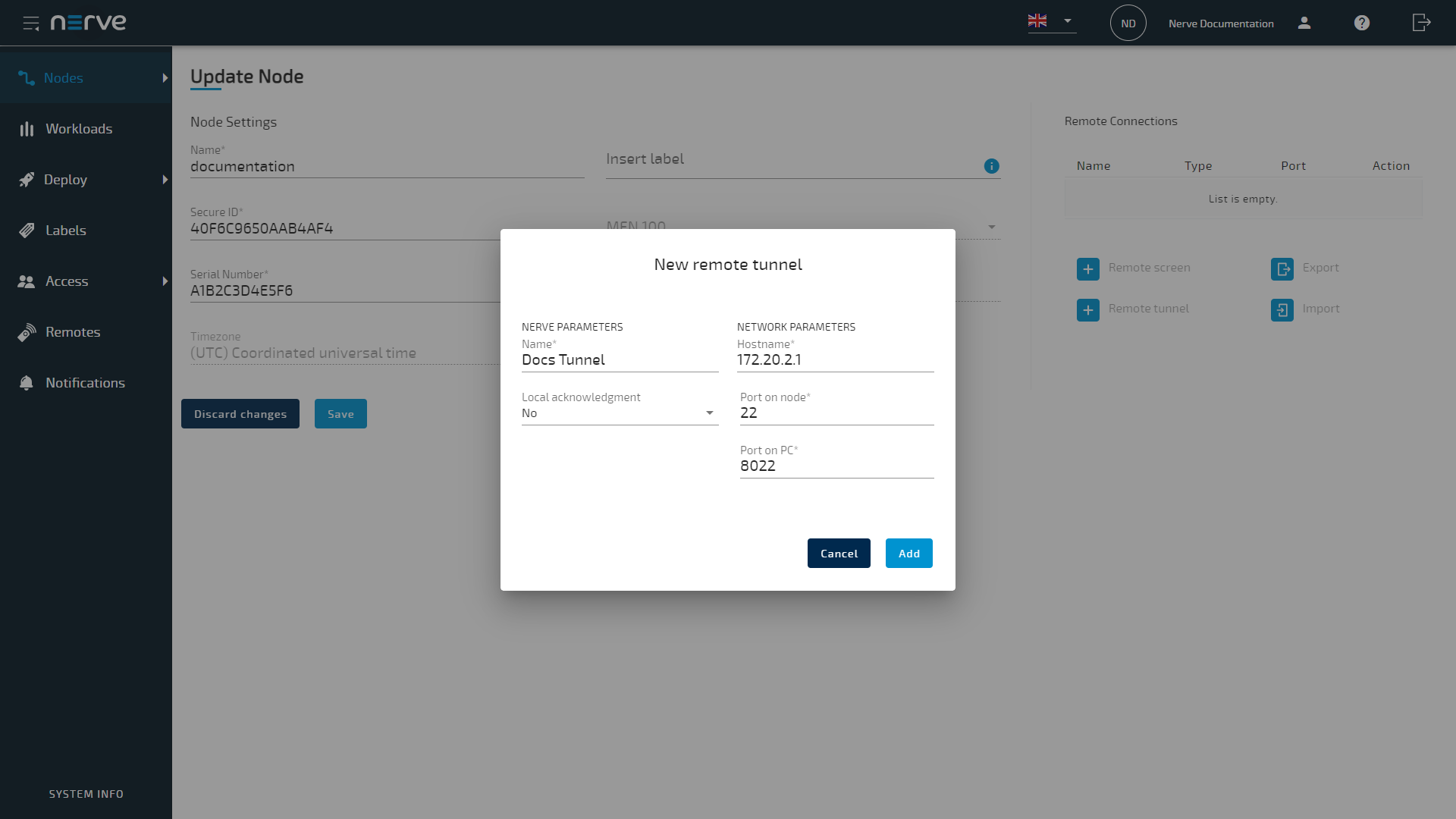Cancel the new remote tunnel dialog
The height and width of the screenshot is (819, 1456).
(838, 554)
